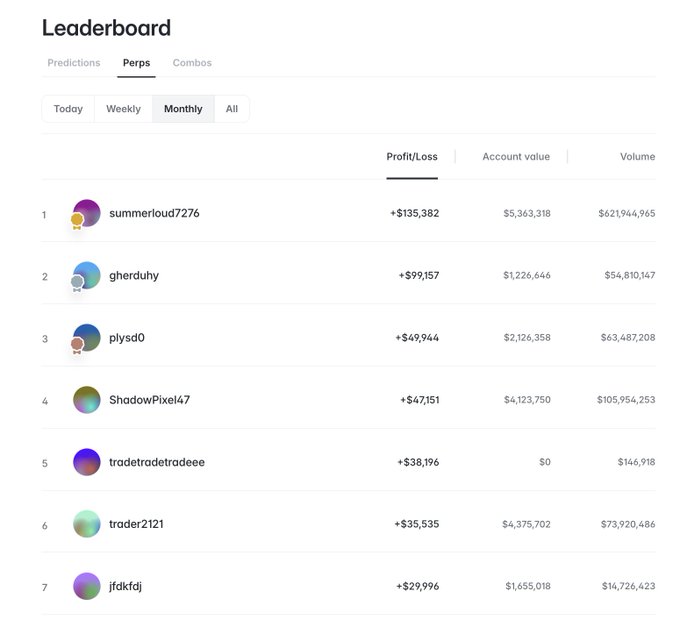Select the Perps tab
Viewport: 680px width, 634px height.
coord(136,63)
